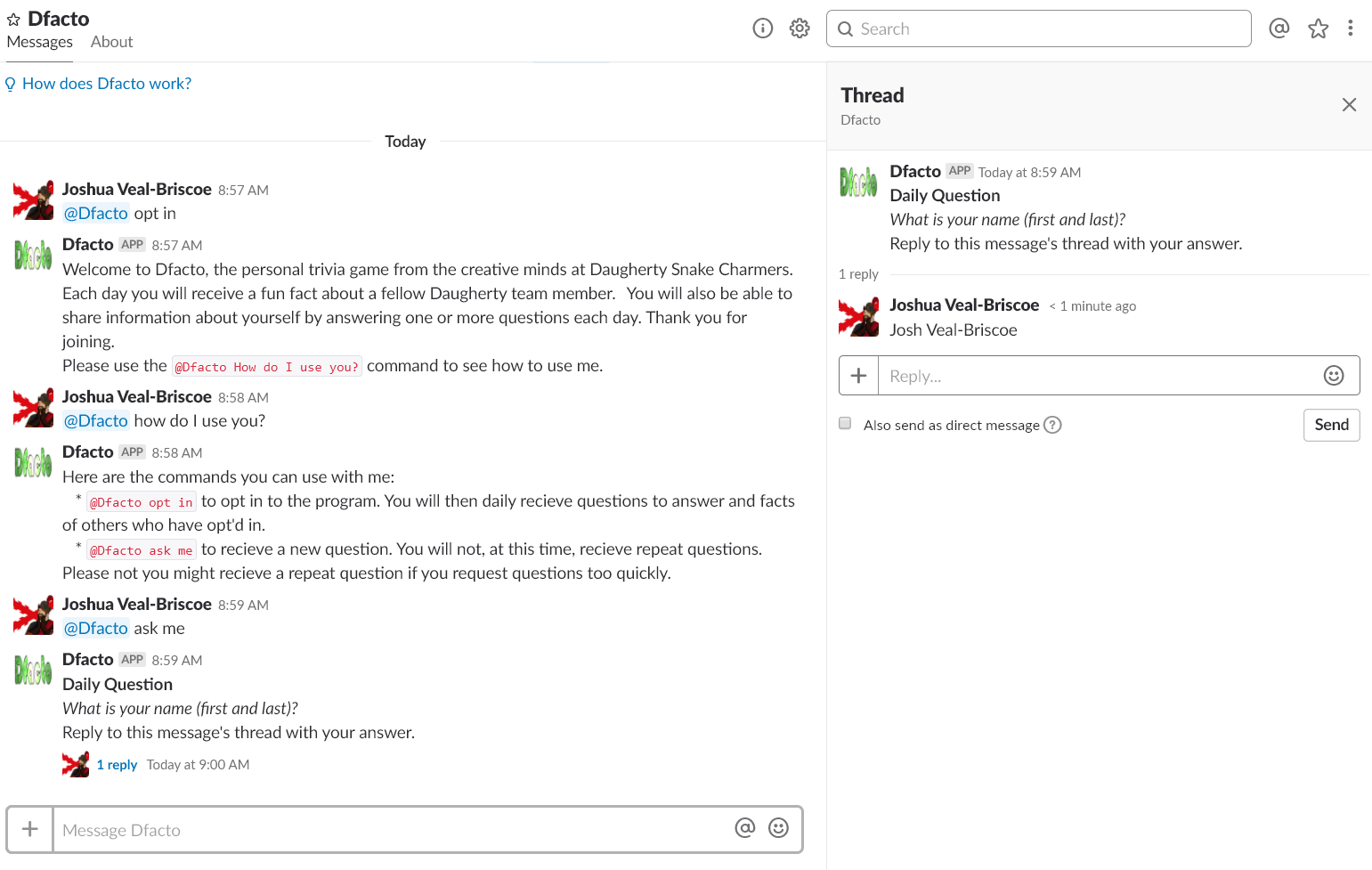Open help for also send as direct message

pyautogui.click(x=1052, y=425)
